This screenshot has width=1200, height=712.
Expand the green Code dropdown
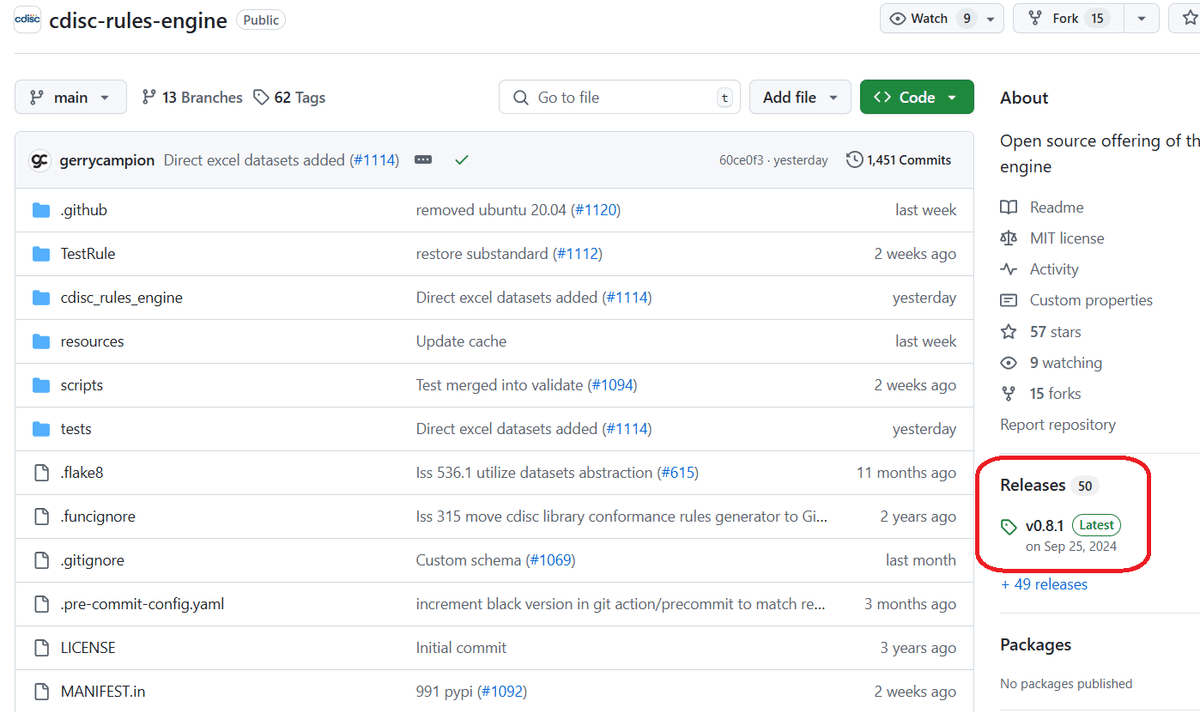pyautogui.click(x=916, y=97)
